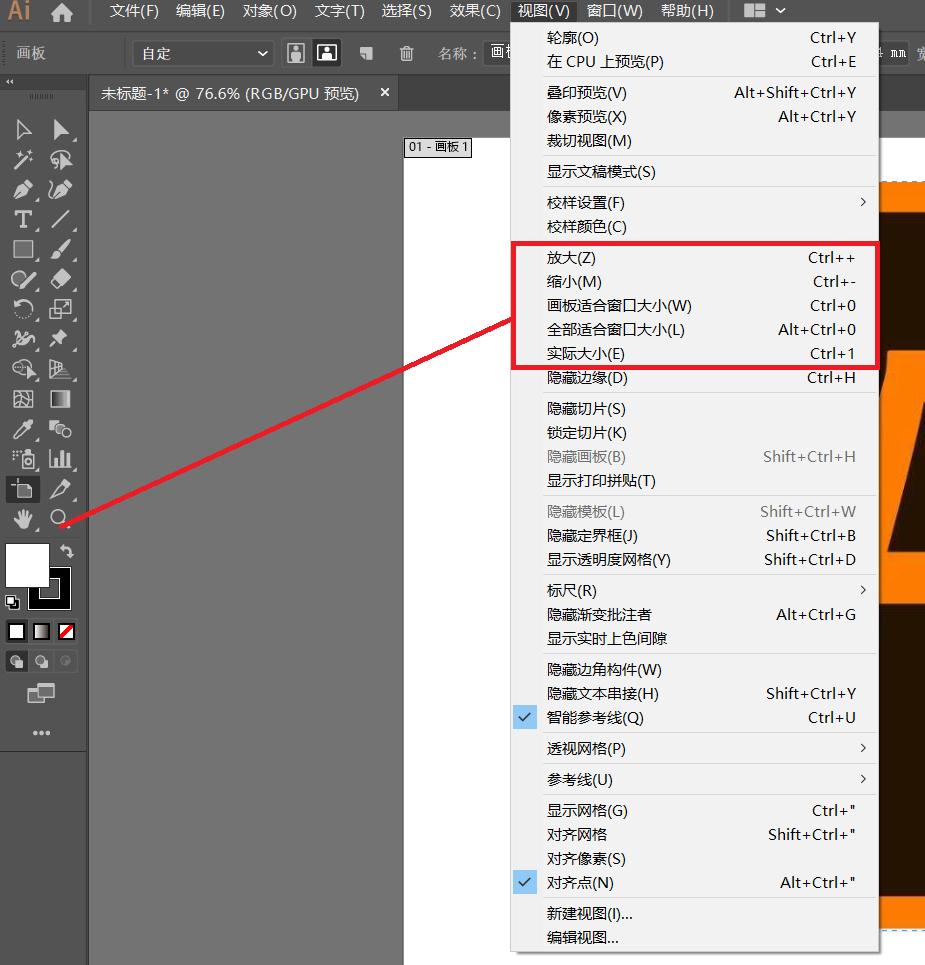The height and width of the screenshot is (965, 925).
Task: Apply the Gradient swatch button
Action: [x=42, y=631]
